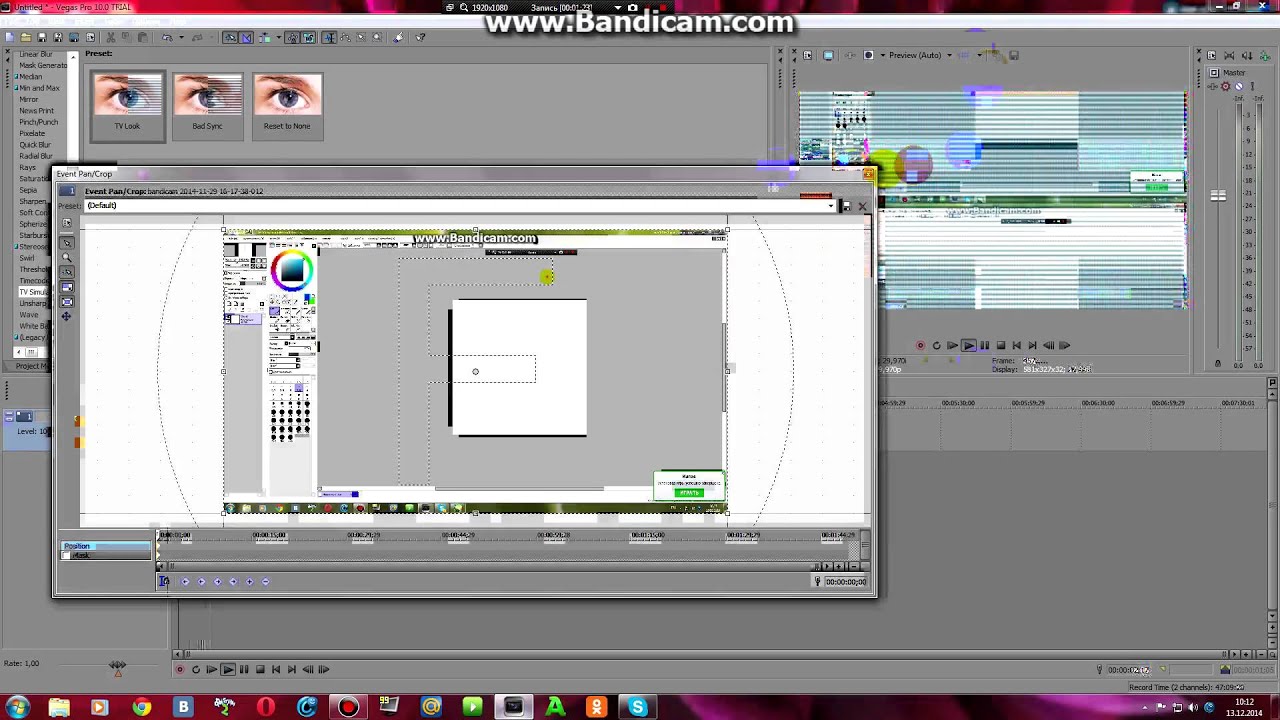
Task: Open Skype from the taskbar
Action: pos(637,707)
